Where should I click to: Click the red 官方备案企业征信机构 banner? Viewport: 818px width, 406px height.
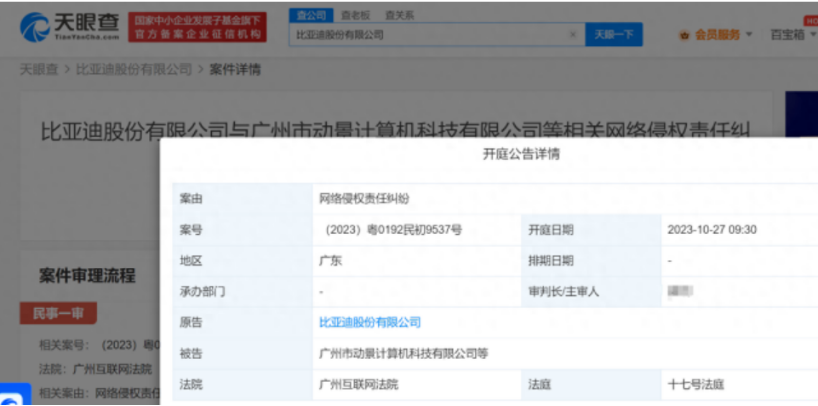(x=197, y=28)
